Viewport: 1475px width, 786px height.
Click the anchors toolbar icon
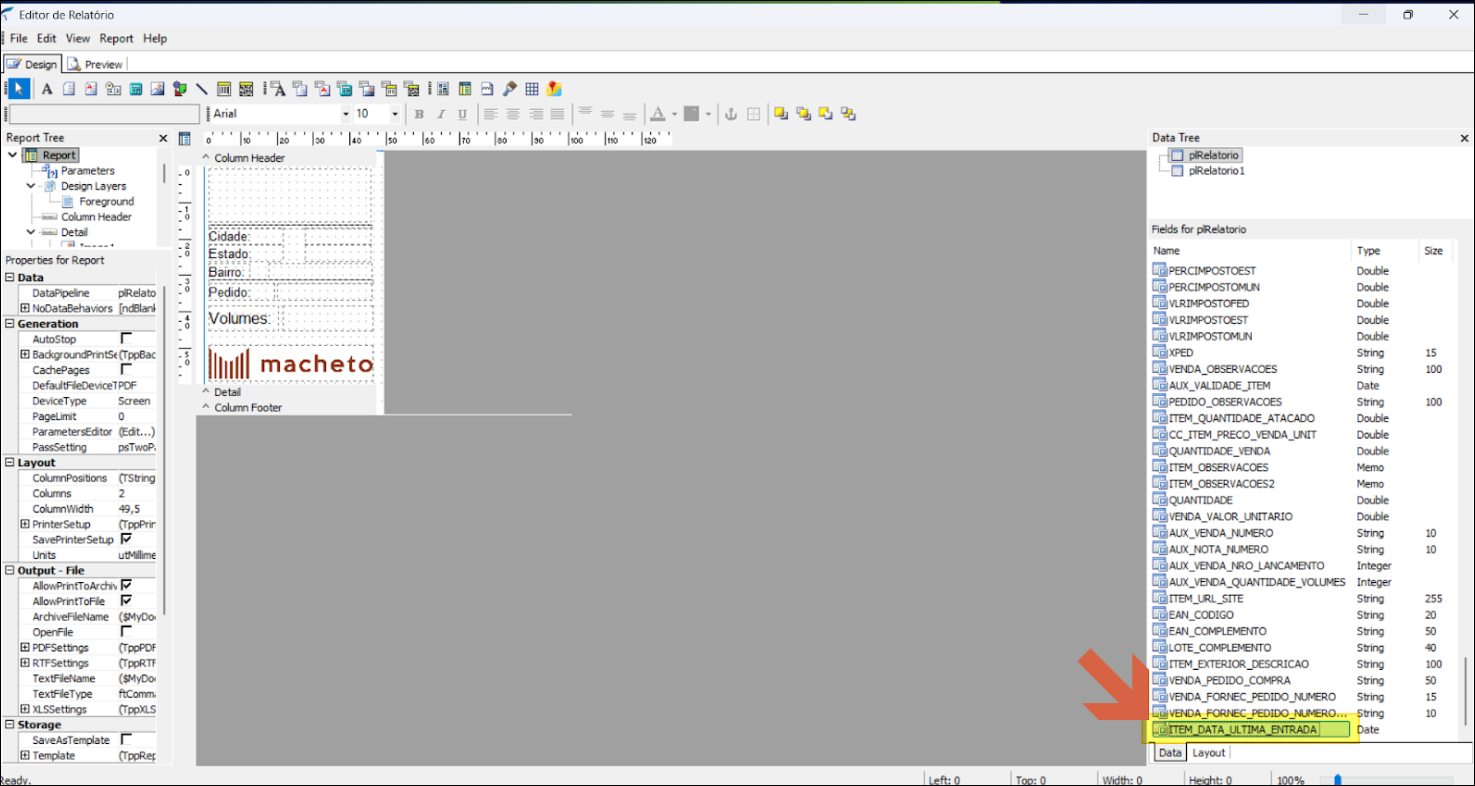coord(731,114)
